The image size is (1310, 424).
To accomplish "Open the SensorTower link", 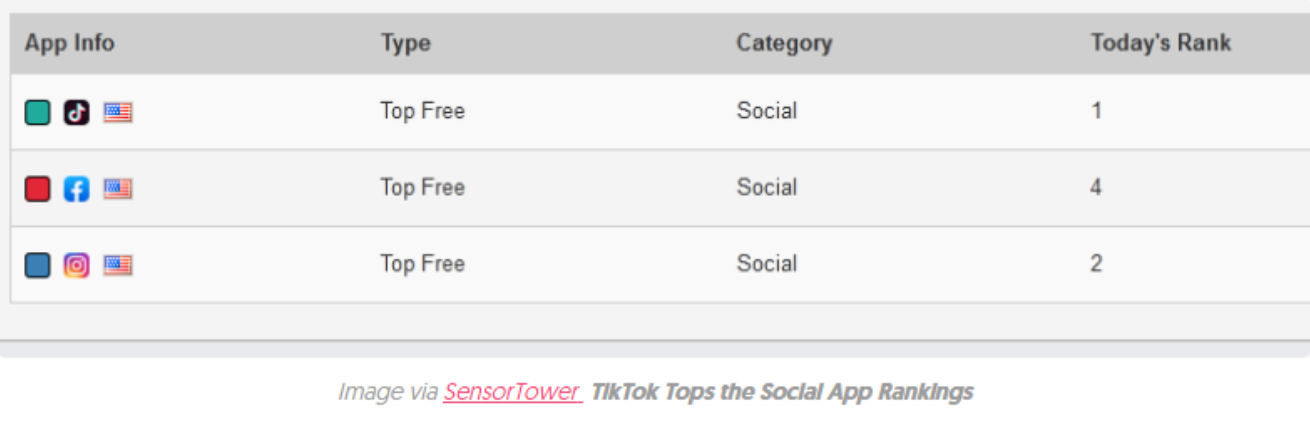I will click(513, 391).
